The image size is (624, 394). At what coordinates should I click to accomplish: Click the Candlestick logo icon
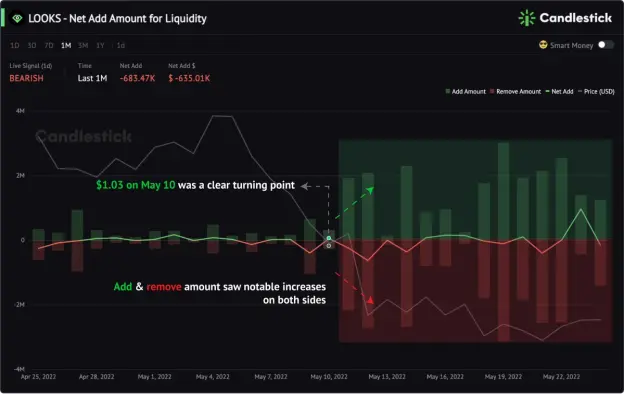[527, 18]
